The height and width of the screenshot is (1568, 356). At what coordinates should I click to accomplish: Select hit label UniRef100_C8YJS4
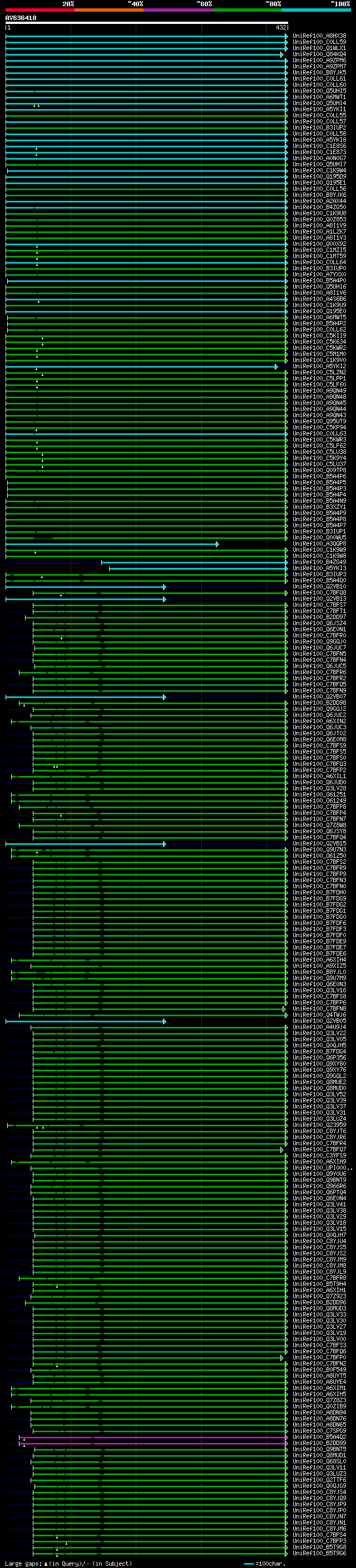coord(319,1492)
